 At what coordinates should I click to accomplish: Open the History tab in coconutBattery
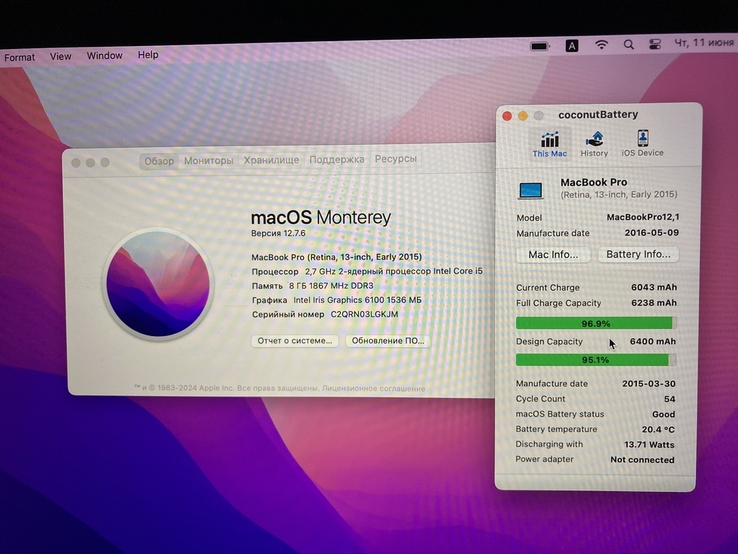click(594, 144)
